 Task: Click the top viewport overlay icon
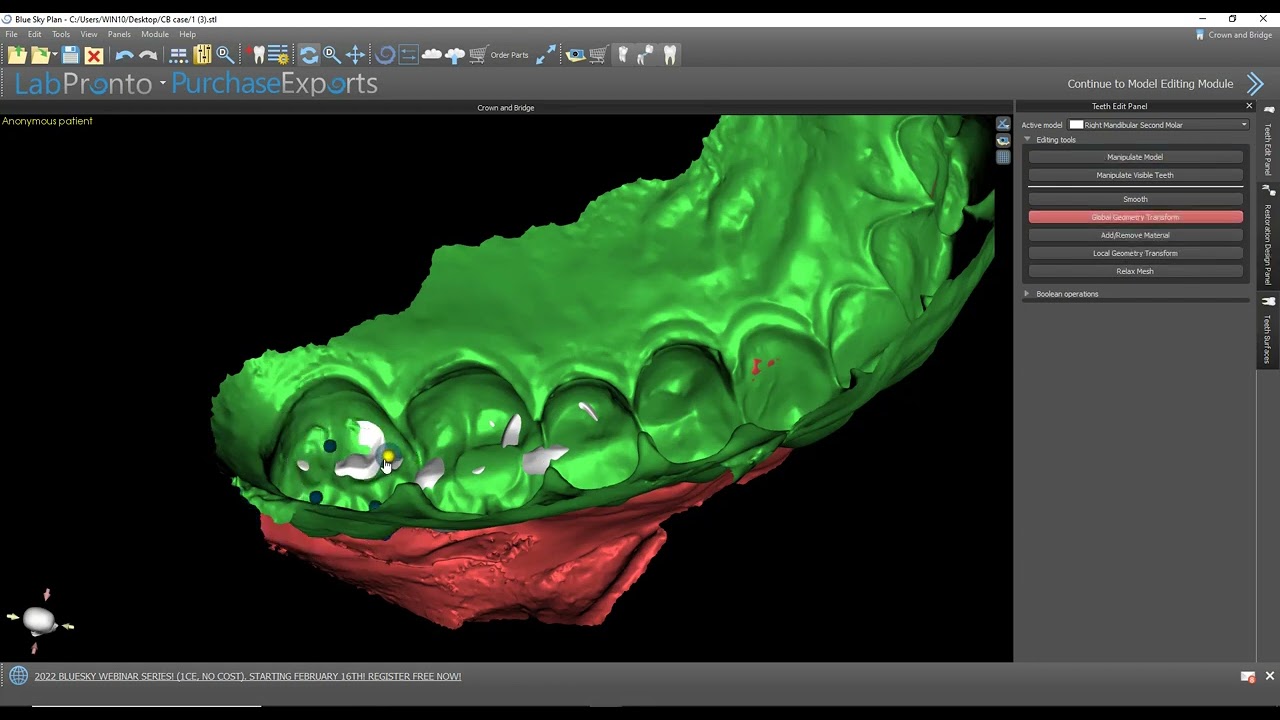[1003, 124]
